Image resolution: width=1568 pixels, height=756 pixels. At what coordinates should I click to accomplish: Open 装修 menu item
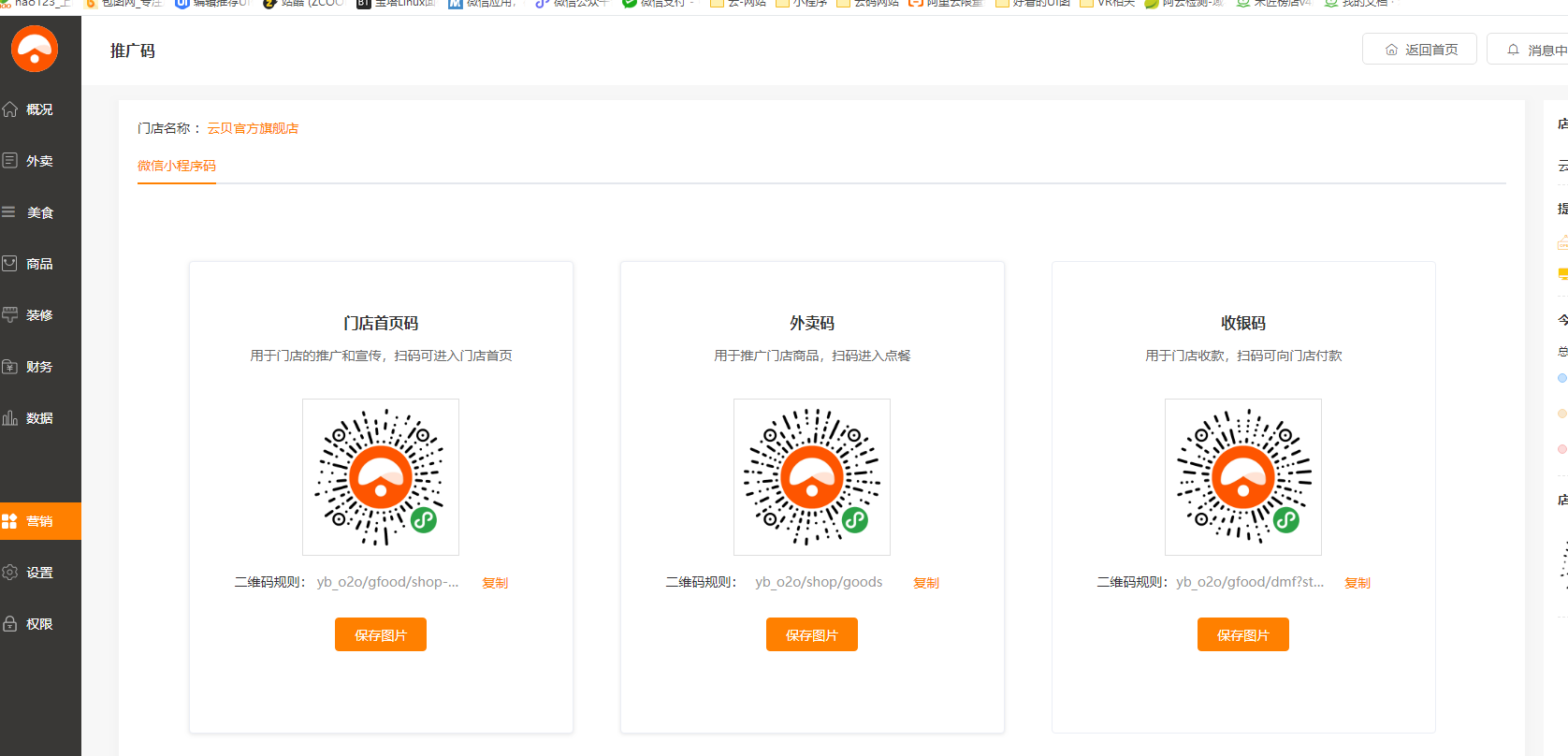point(40,315)
